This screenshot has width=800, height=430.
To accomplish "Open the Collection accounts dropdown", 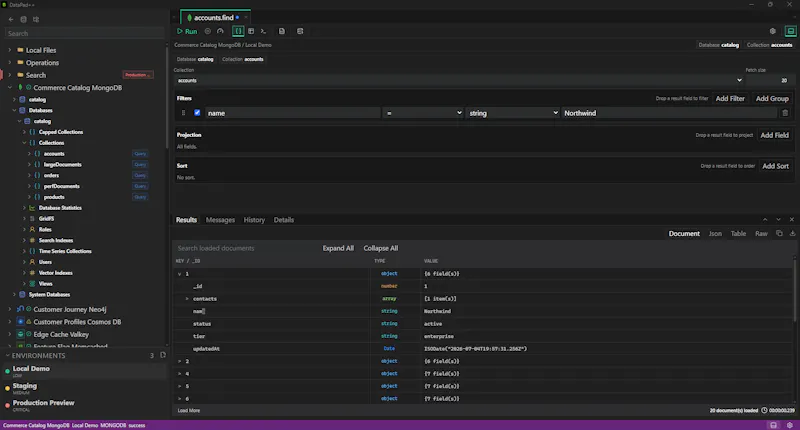I will click(x=459, y=80).
